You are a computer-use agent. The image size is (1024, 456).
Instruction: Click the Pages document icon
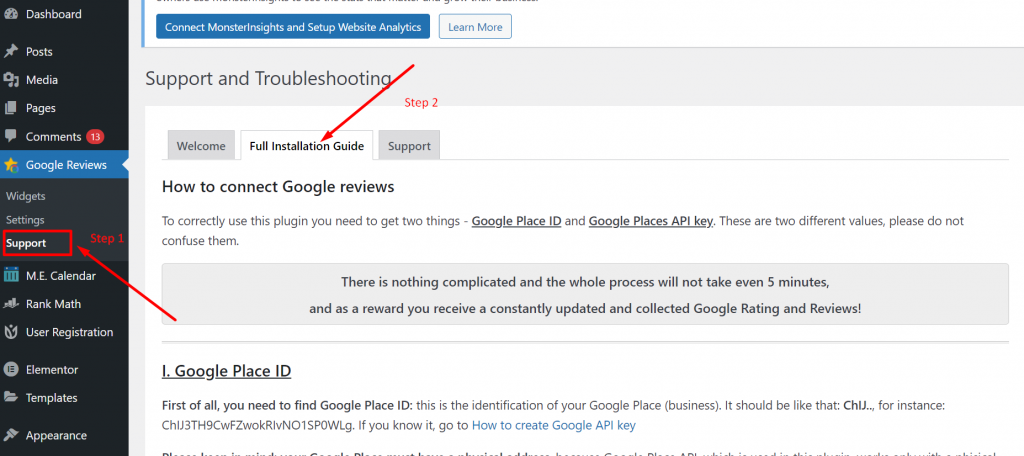[10, 108]
